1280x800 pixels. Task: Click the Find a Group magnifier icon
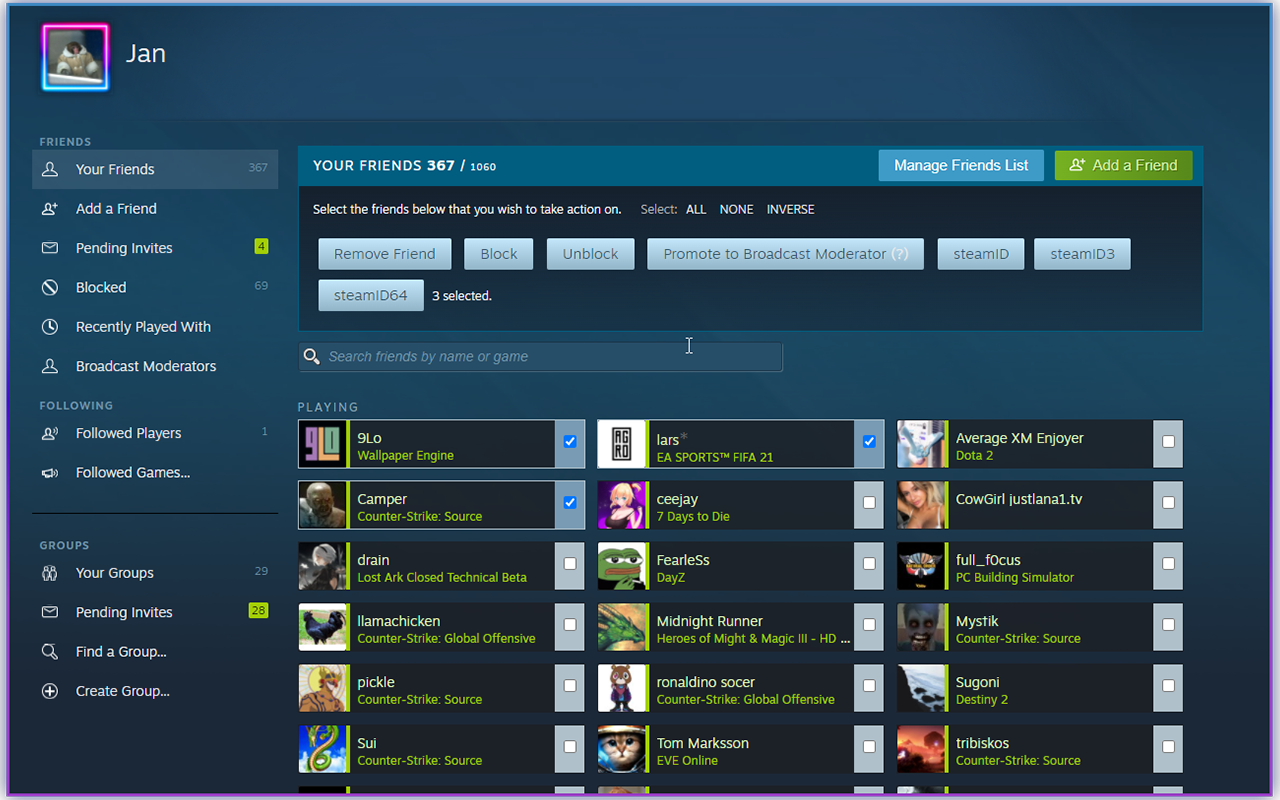(x=50, y=651)
